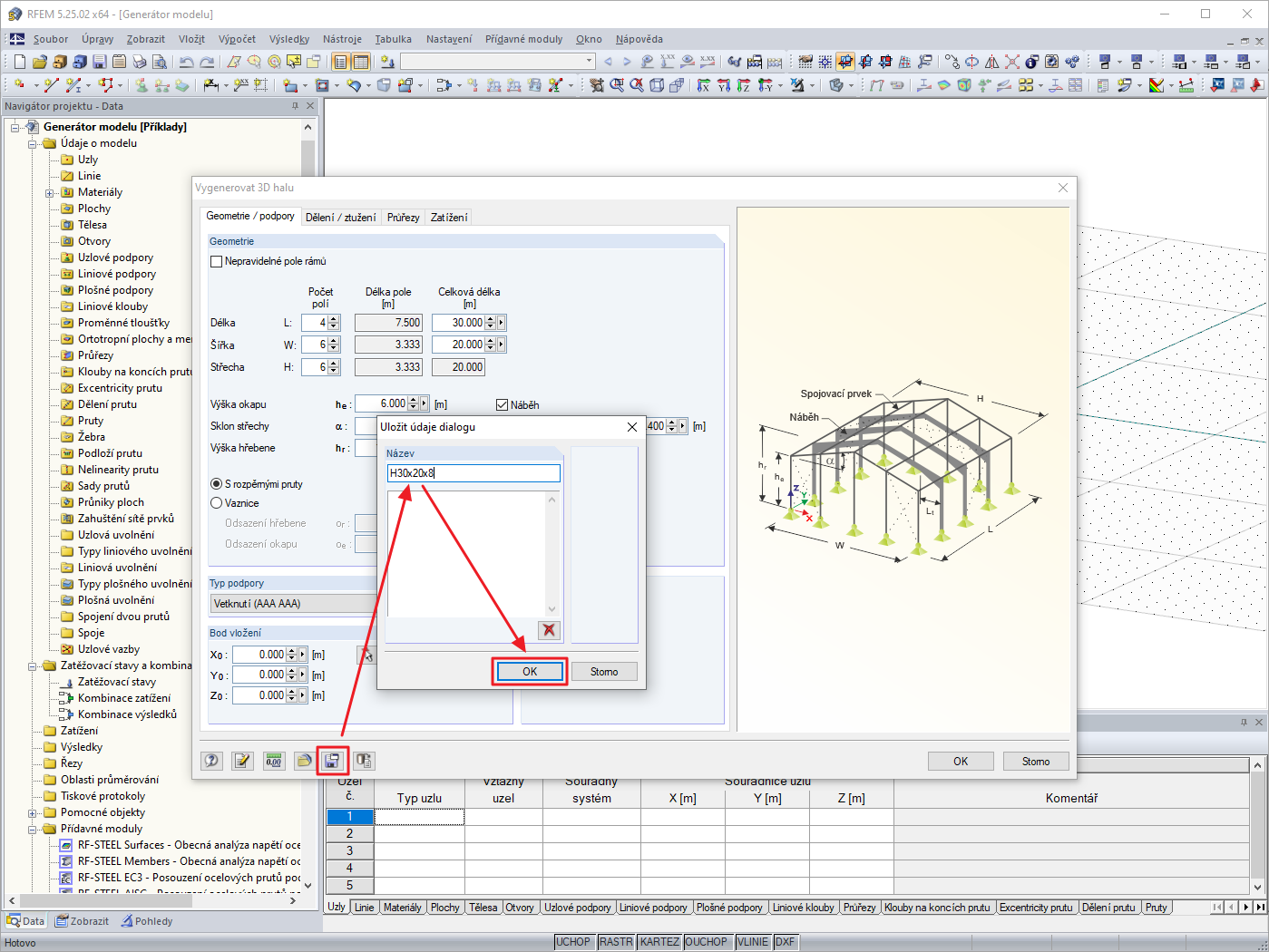
Task: Open the load case dropdown in toolbar
Action: pos(589,62)
